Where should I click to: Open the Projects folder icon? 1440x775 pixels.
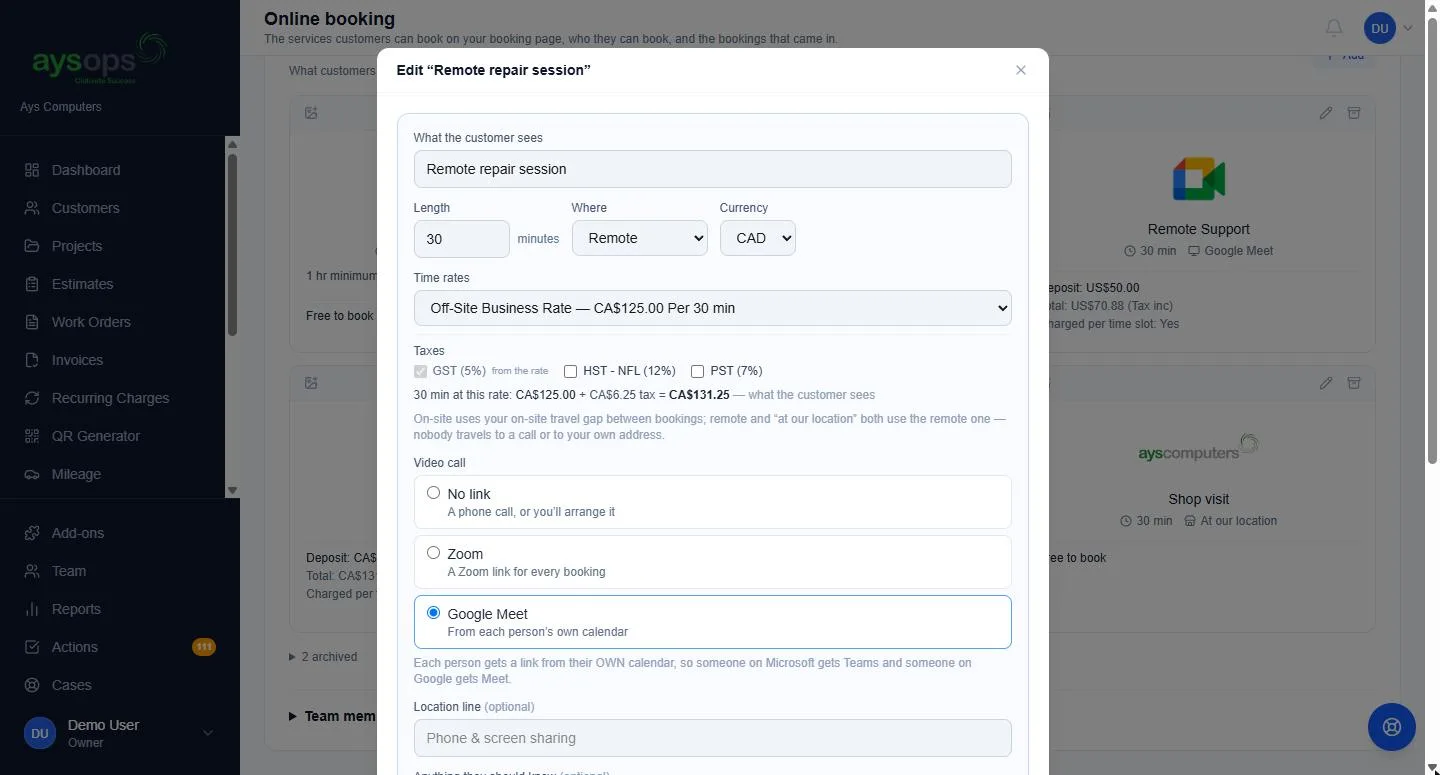32,246
